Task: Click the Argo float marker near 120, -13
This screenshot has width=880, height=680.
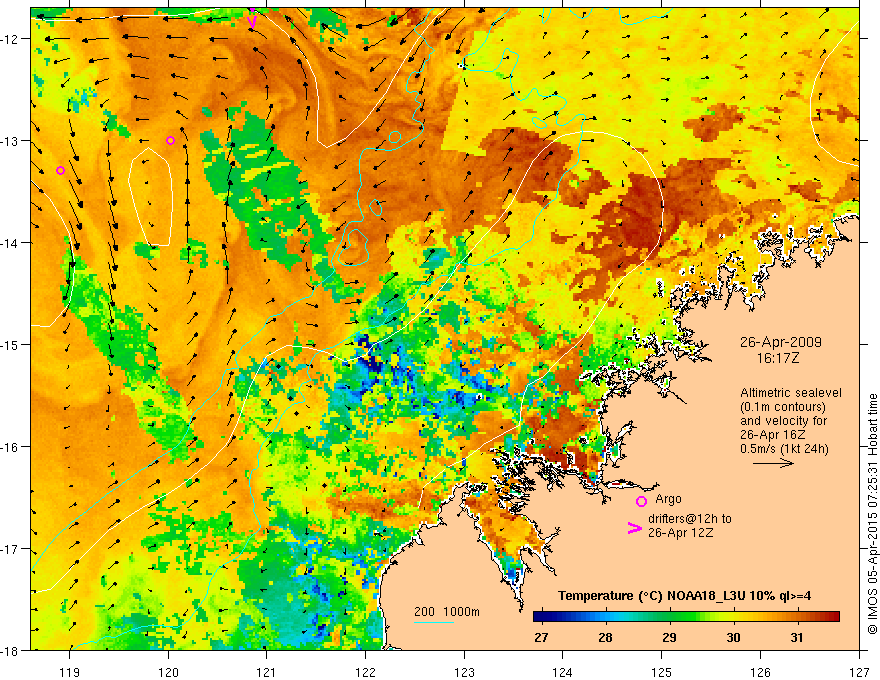Action: click(x=171, y=140)
